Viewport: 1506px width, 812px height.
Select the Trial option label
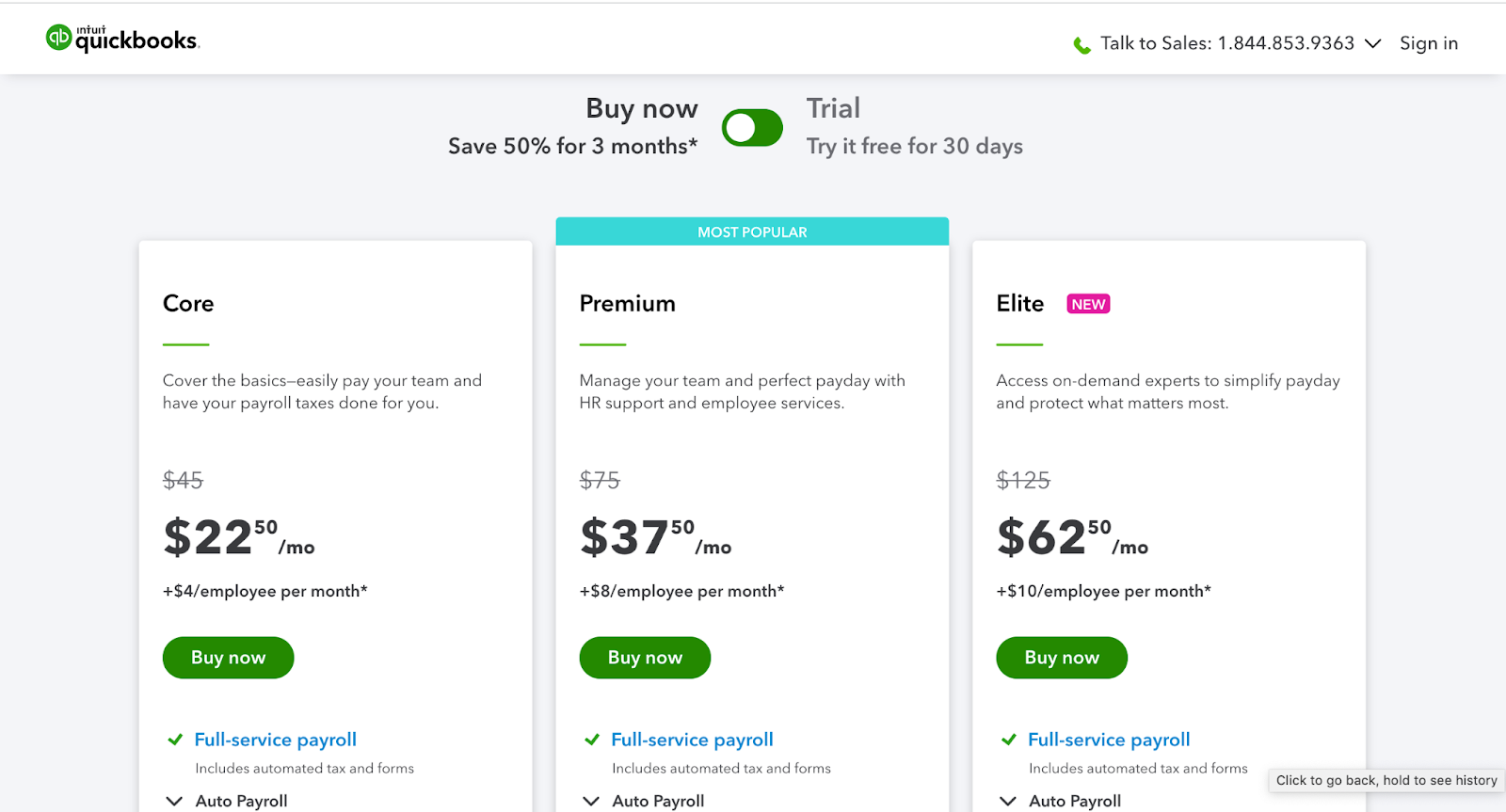pos(833,109)
